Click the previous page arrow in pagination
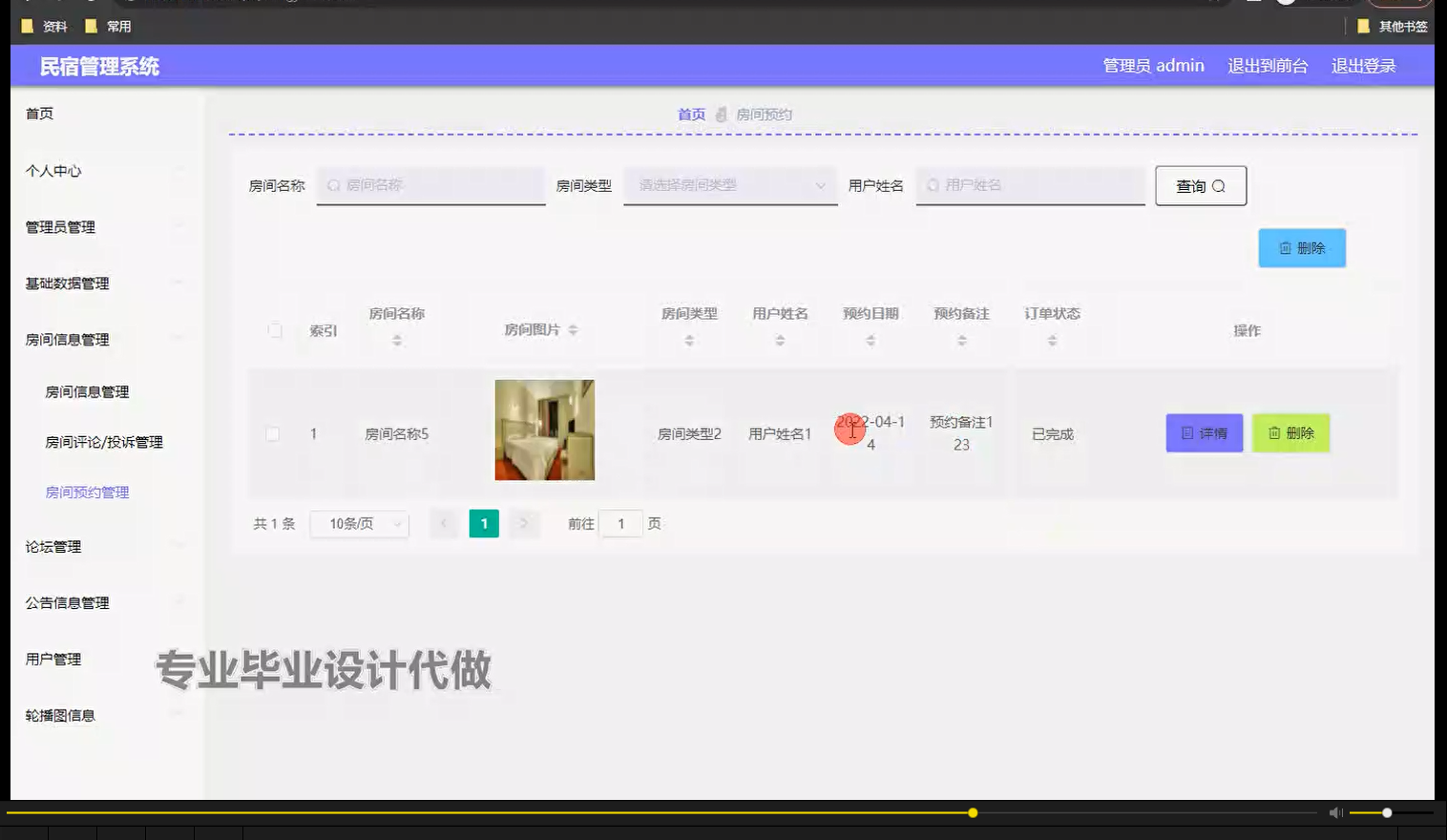The image size is (1447, 840). [443, 523]
